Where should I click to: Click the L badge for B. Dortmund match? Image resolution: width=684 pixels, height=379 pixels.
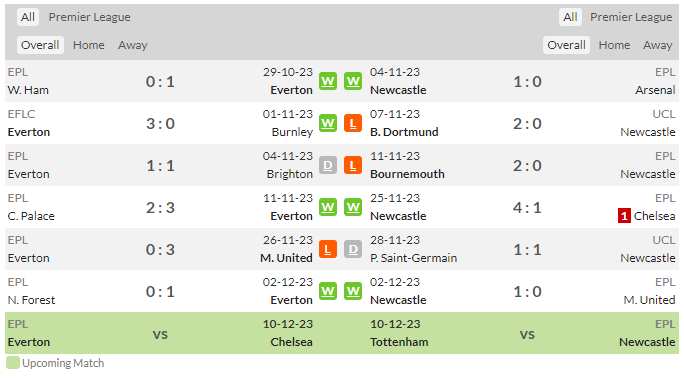coord(353,123)
